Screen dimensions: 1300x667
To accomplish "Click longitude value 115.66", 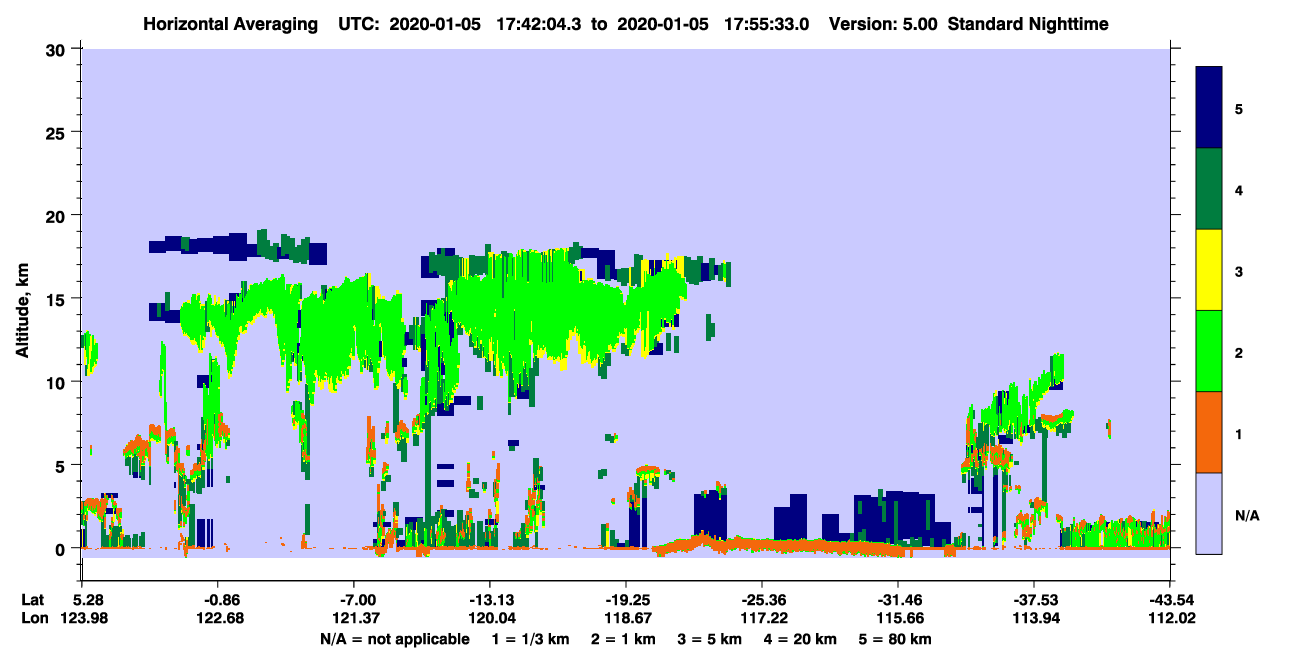I will pyautogui.click(x=898, y=617).
